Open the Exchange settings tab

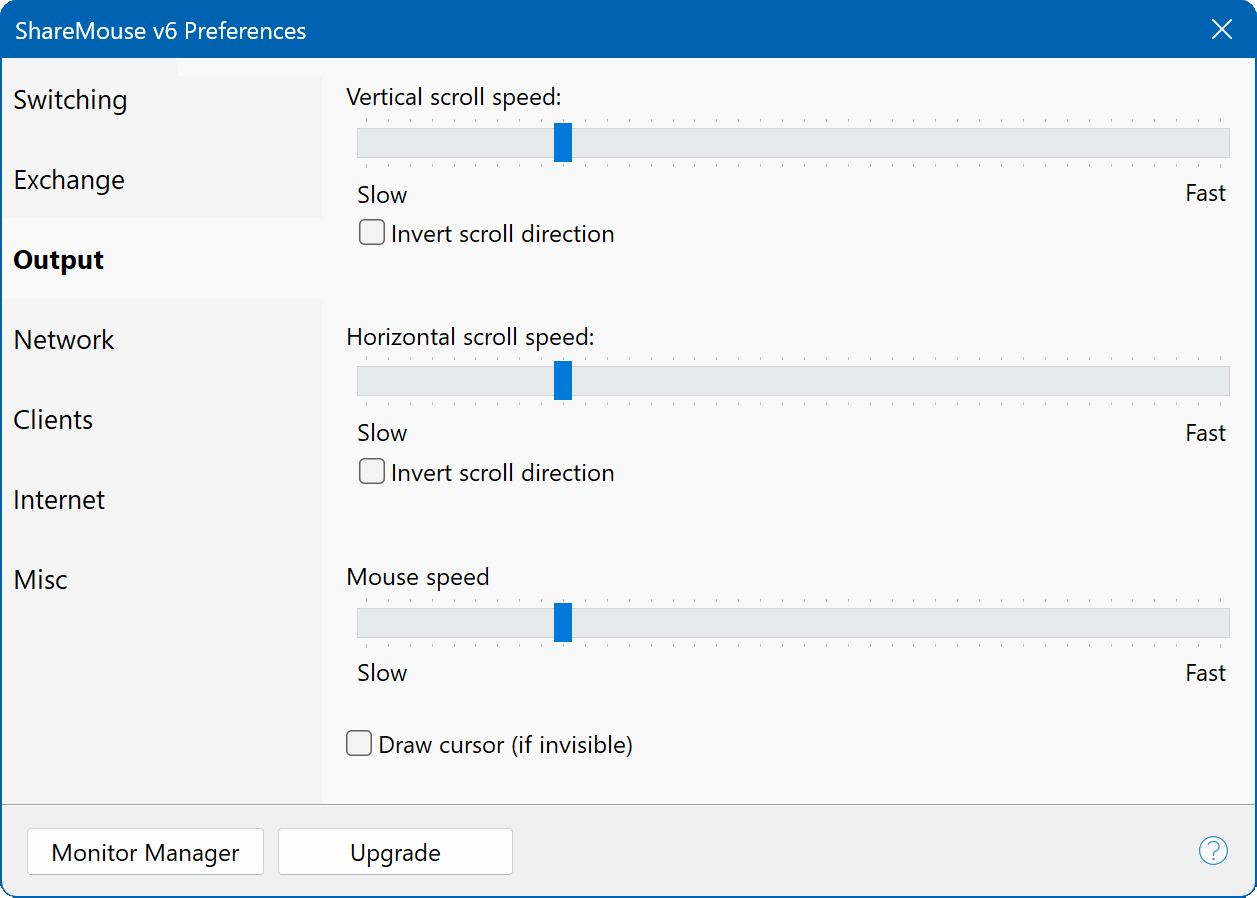[x=162, y=180]
